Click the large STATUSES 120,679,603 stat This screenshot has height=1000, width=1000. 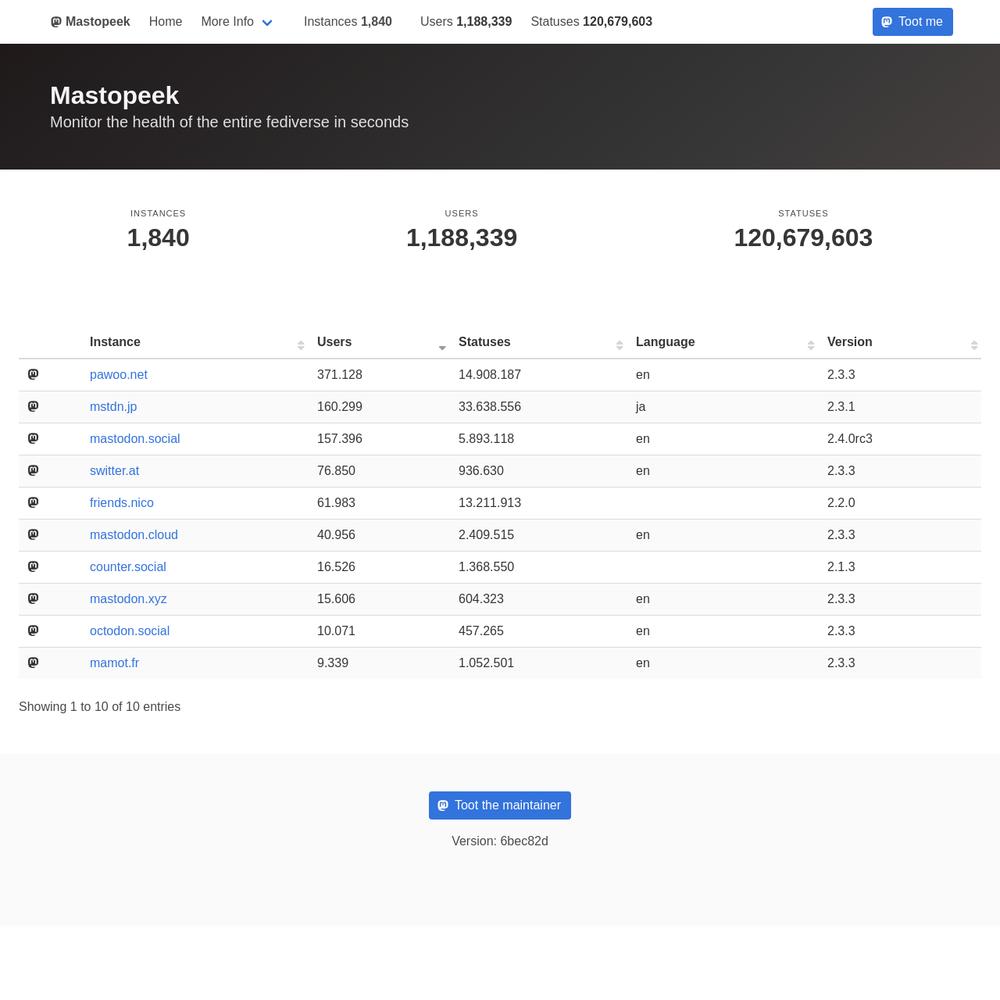pos(803,230)
